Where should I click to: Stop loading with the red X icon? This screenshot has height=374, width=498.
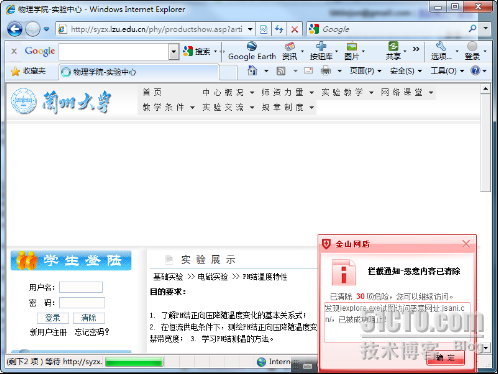[x=295, y=29]
